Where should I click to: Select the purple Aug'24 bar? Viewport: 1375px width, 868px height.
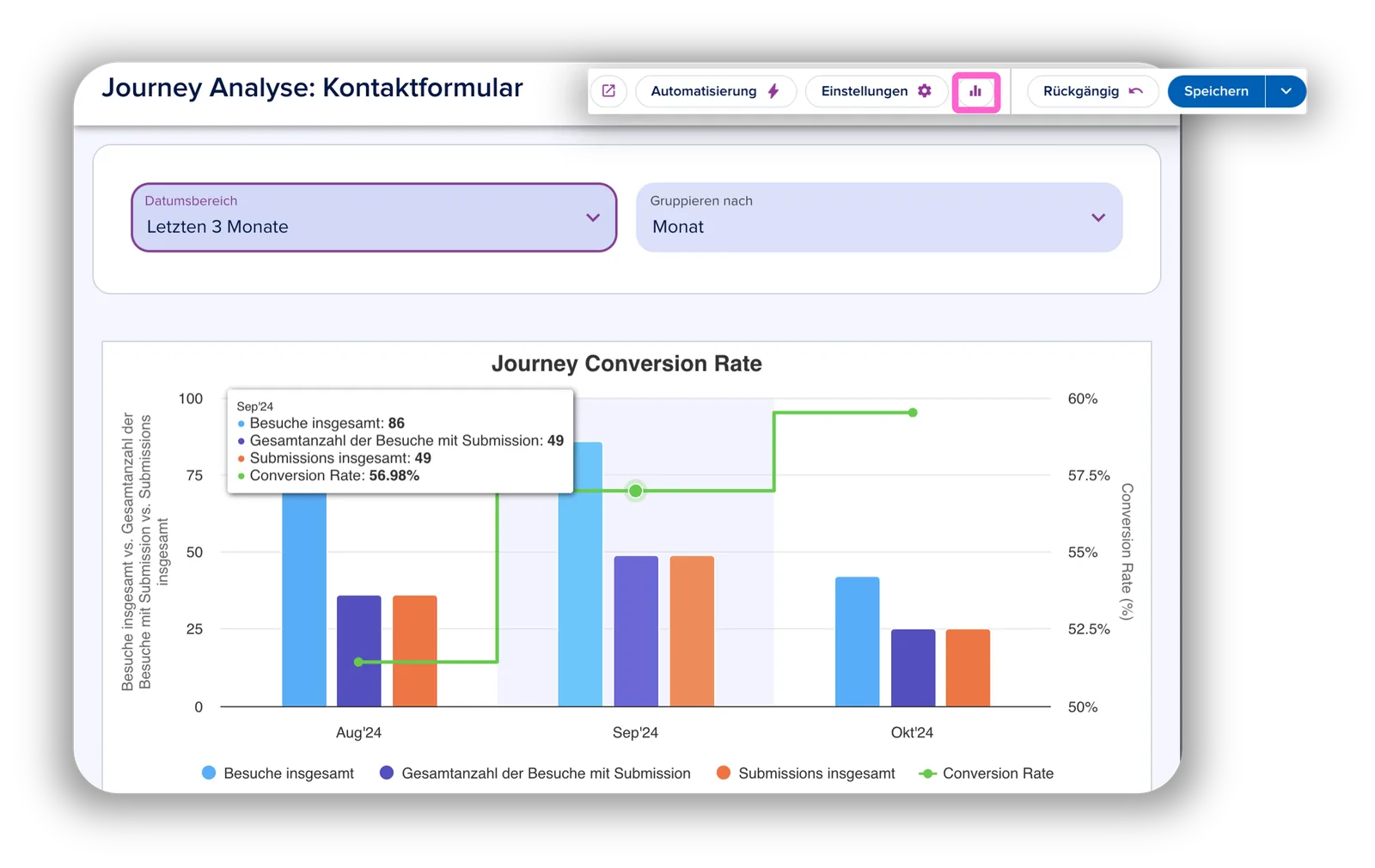click(359, 651)
